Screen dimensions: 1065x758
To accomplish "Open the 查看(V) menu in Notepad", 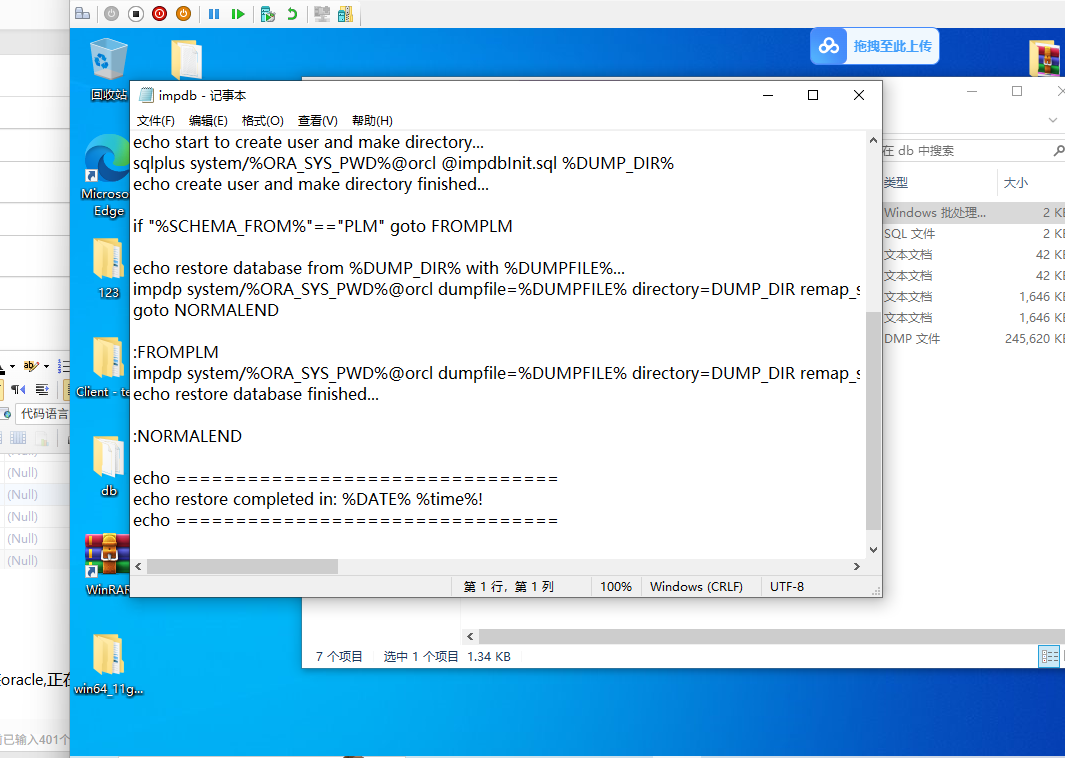I will pyautogui.click(x=315, y=120).
